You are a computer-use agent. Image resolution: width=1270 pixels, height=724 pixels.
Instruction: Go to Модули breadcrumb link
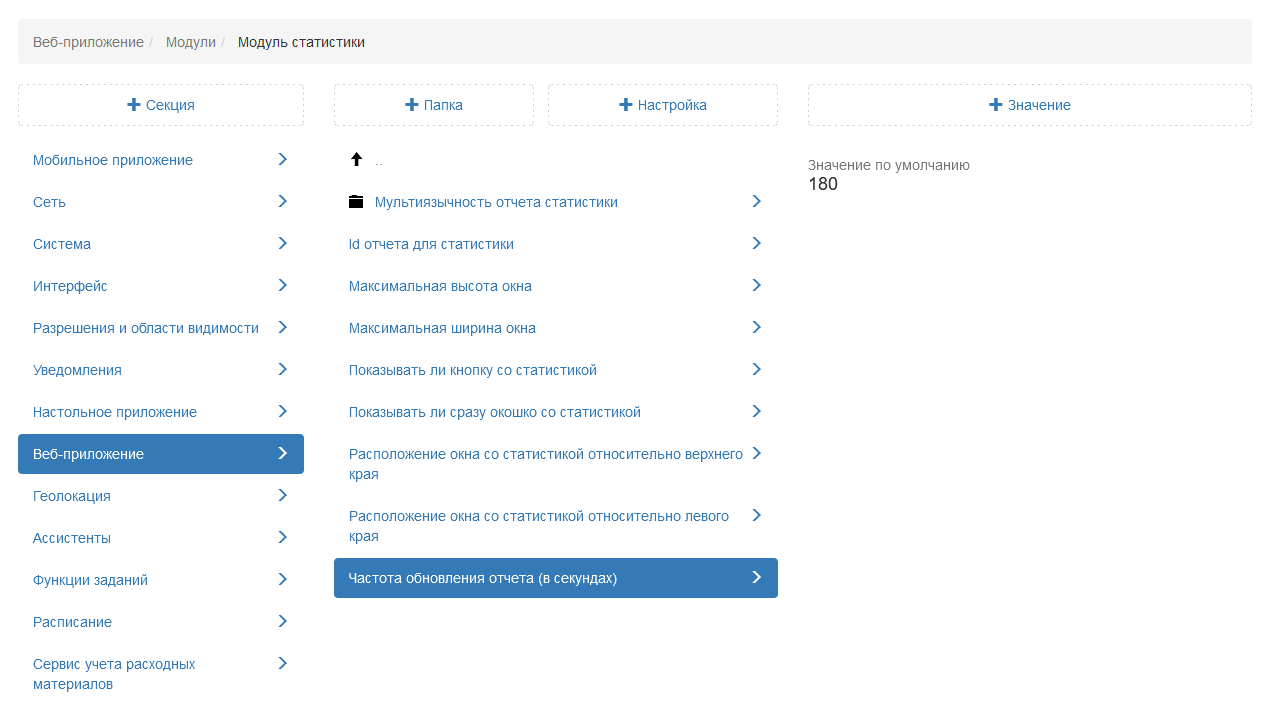pyautogui.click(x=191, y=42)
